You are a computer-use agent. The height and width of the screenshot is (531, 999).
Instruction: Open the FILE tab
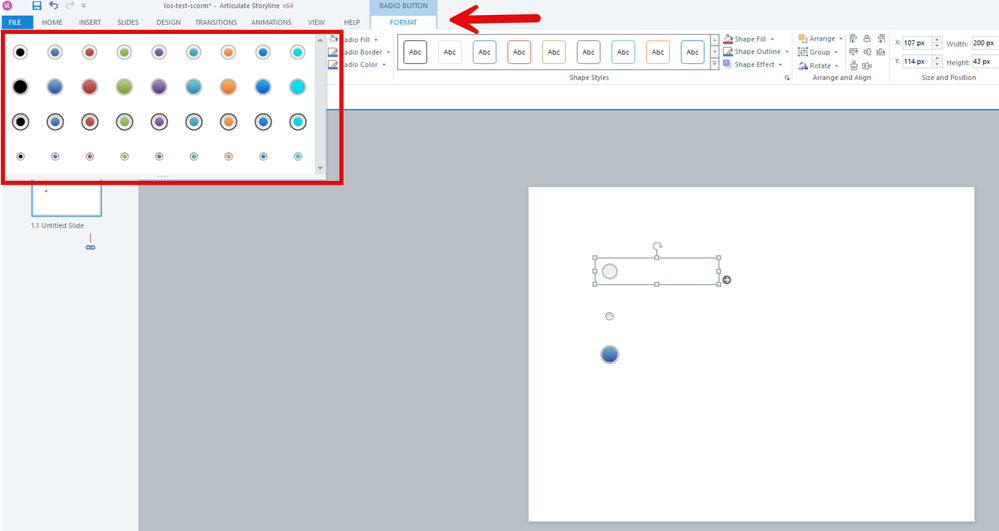[x=15, y=22]
